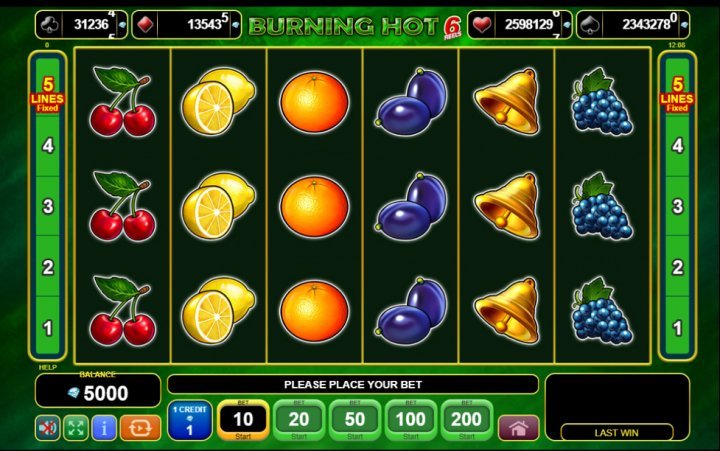Choose the Bet 100 start button
The height and width of the screenshot is (451, 720).
(411, 420)
